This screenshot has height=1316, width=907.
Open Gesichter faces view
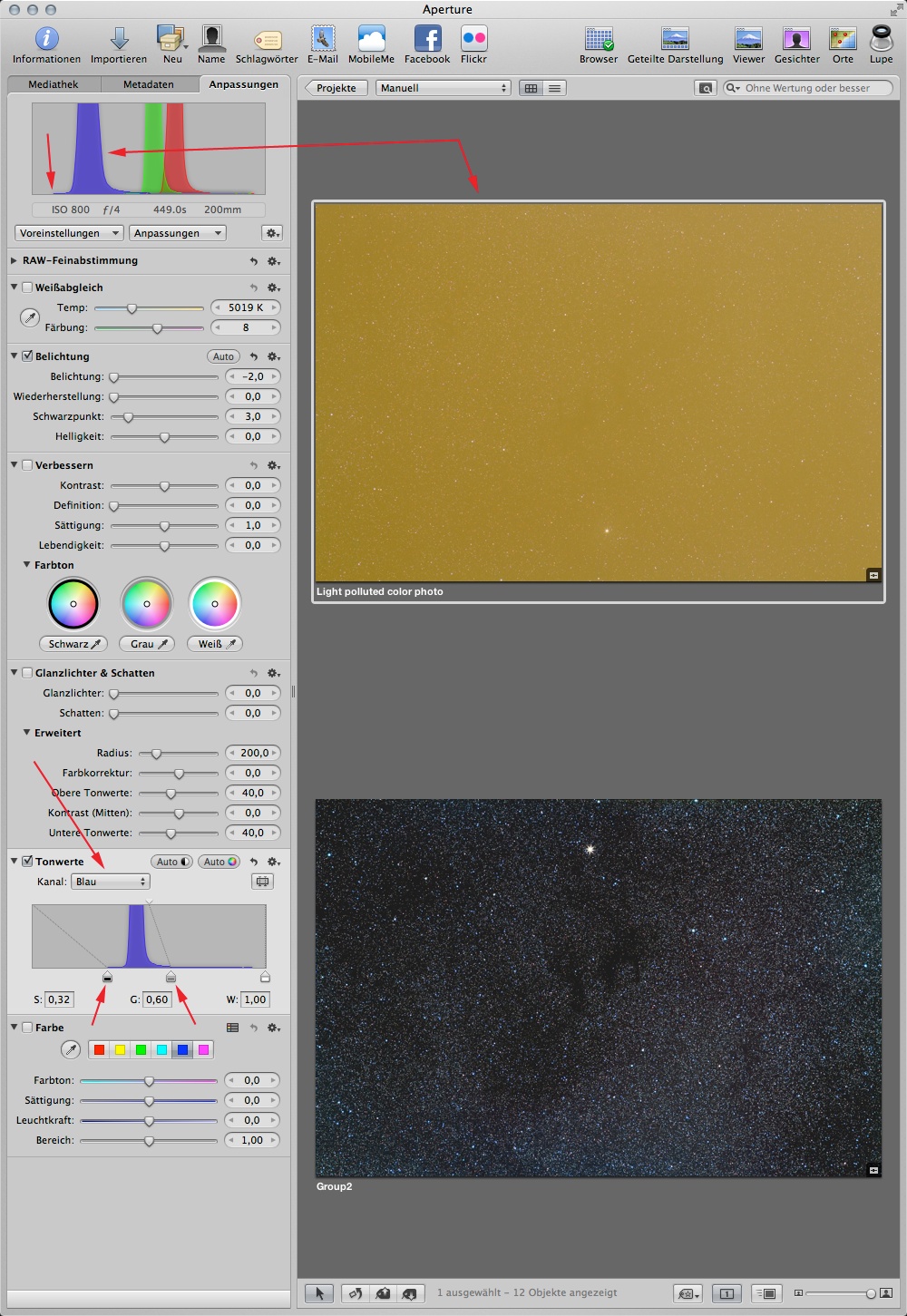click(796, 39)
